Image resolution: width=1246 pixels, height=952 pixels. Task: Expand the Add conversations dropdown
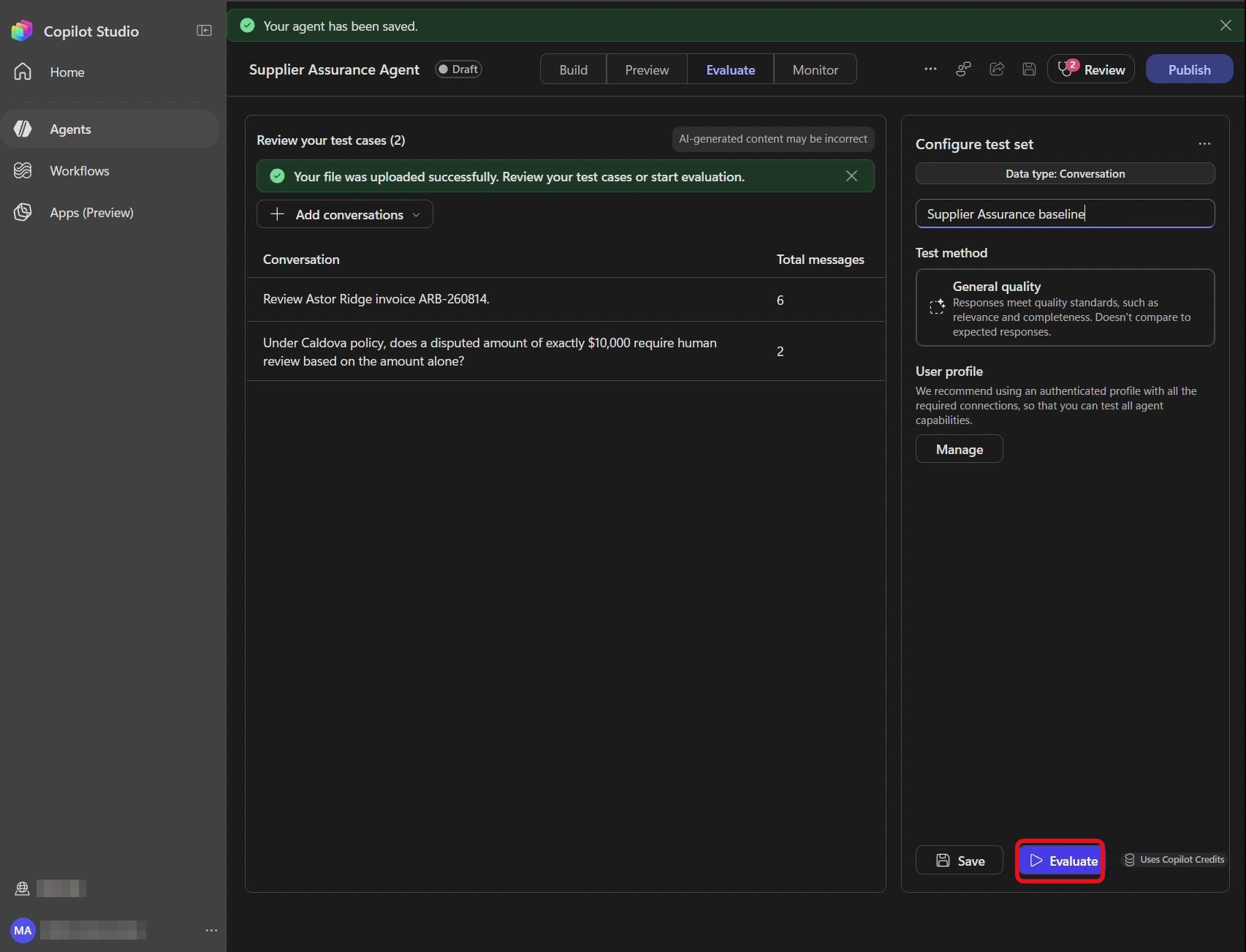click(x=344, y=214)
